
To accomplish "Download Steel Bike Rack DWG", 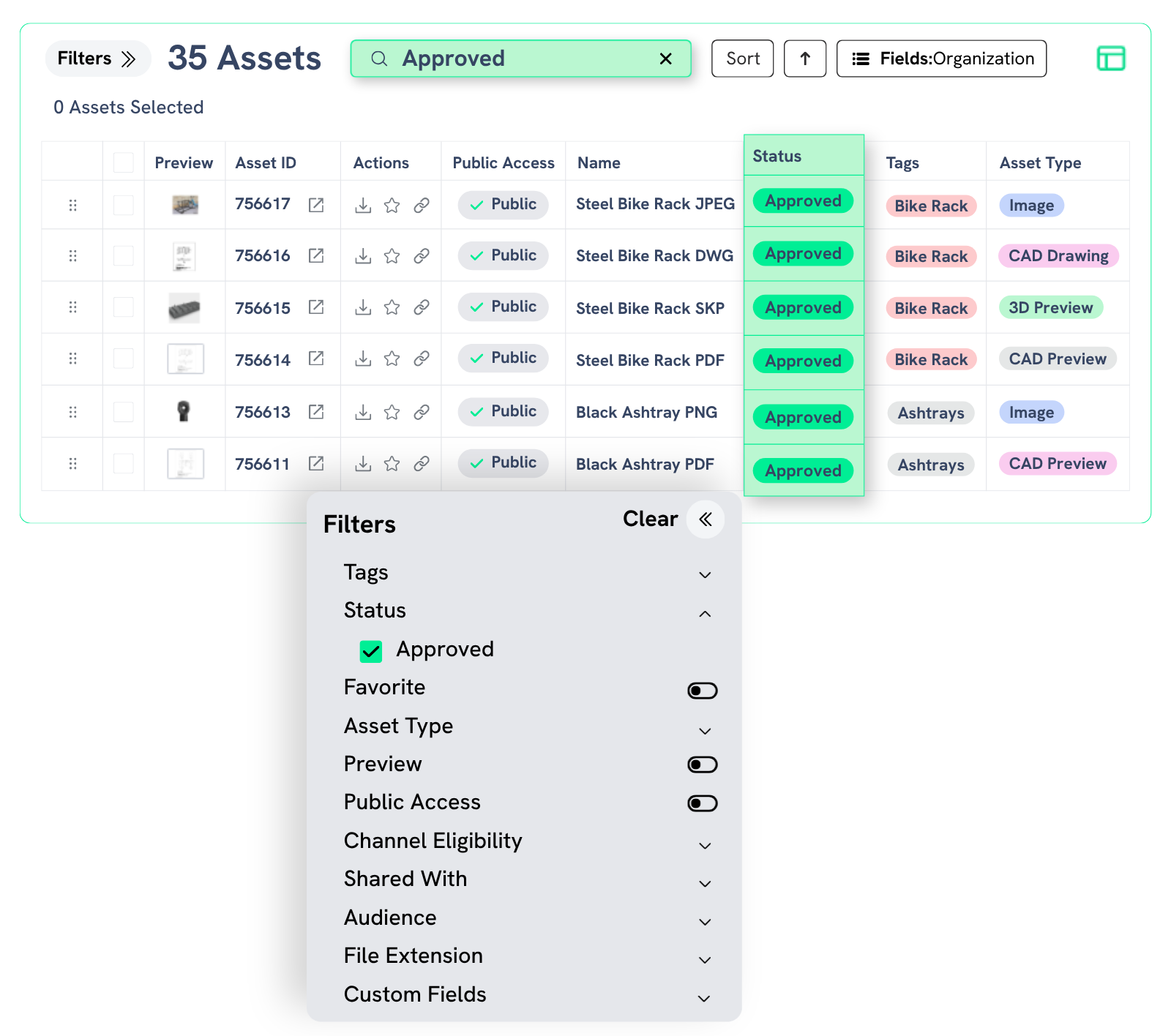I will 363,256.
